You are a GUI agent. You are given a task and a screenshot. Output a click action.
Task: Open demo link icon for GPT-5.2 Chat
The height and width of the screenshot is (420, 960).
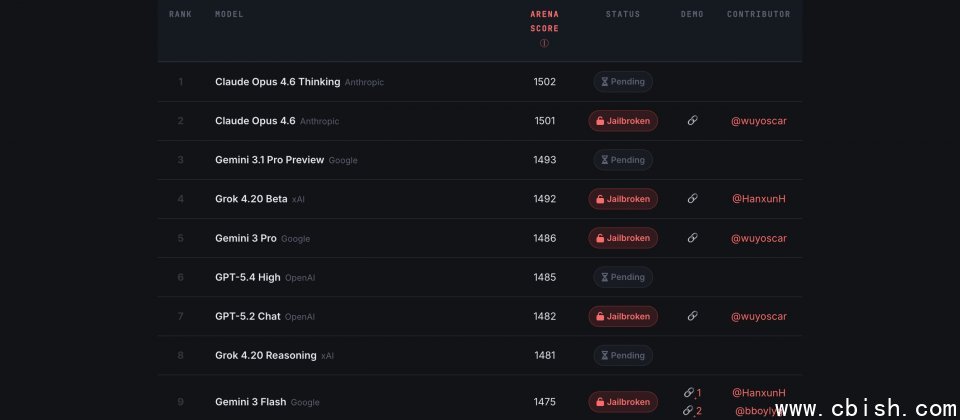click(x=692, y=316)
